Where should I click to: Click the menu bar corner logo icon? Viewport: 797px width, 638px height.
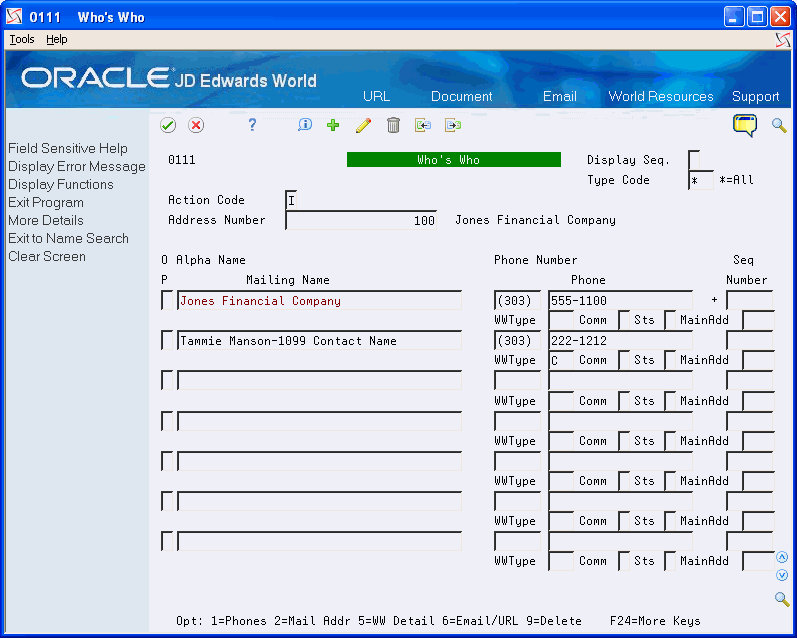point(783,40)
